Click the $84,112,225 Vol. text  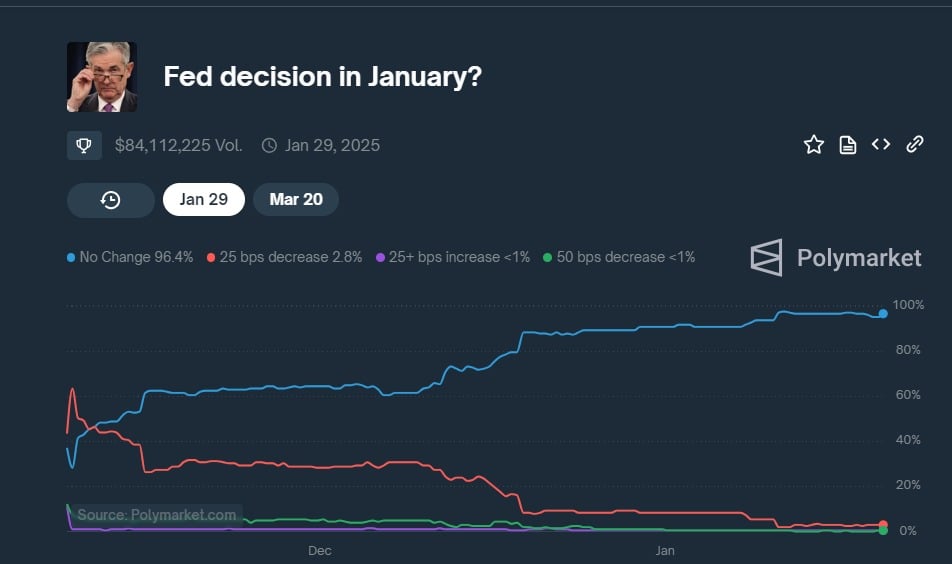point(178,146)
